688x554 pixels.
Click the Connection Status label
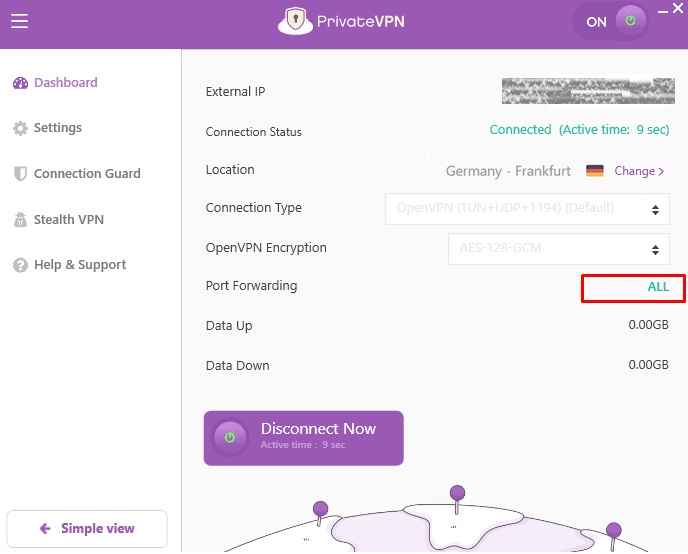(x=254, y=132)
